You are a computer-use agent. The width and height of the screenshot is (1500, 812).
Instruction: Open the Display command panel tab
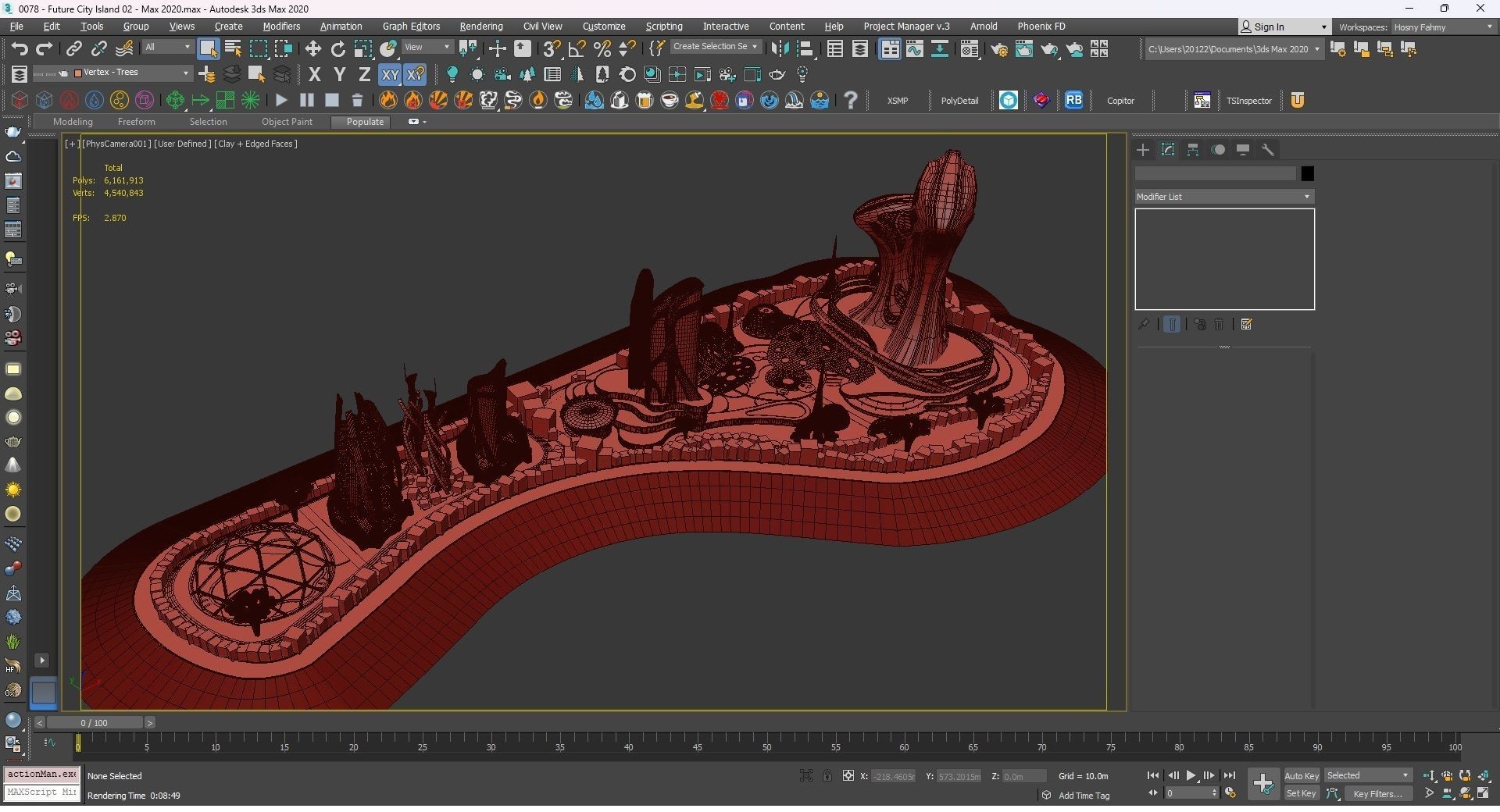tap(1243, 150)
